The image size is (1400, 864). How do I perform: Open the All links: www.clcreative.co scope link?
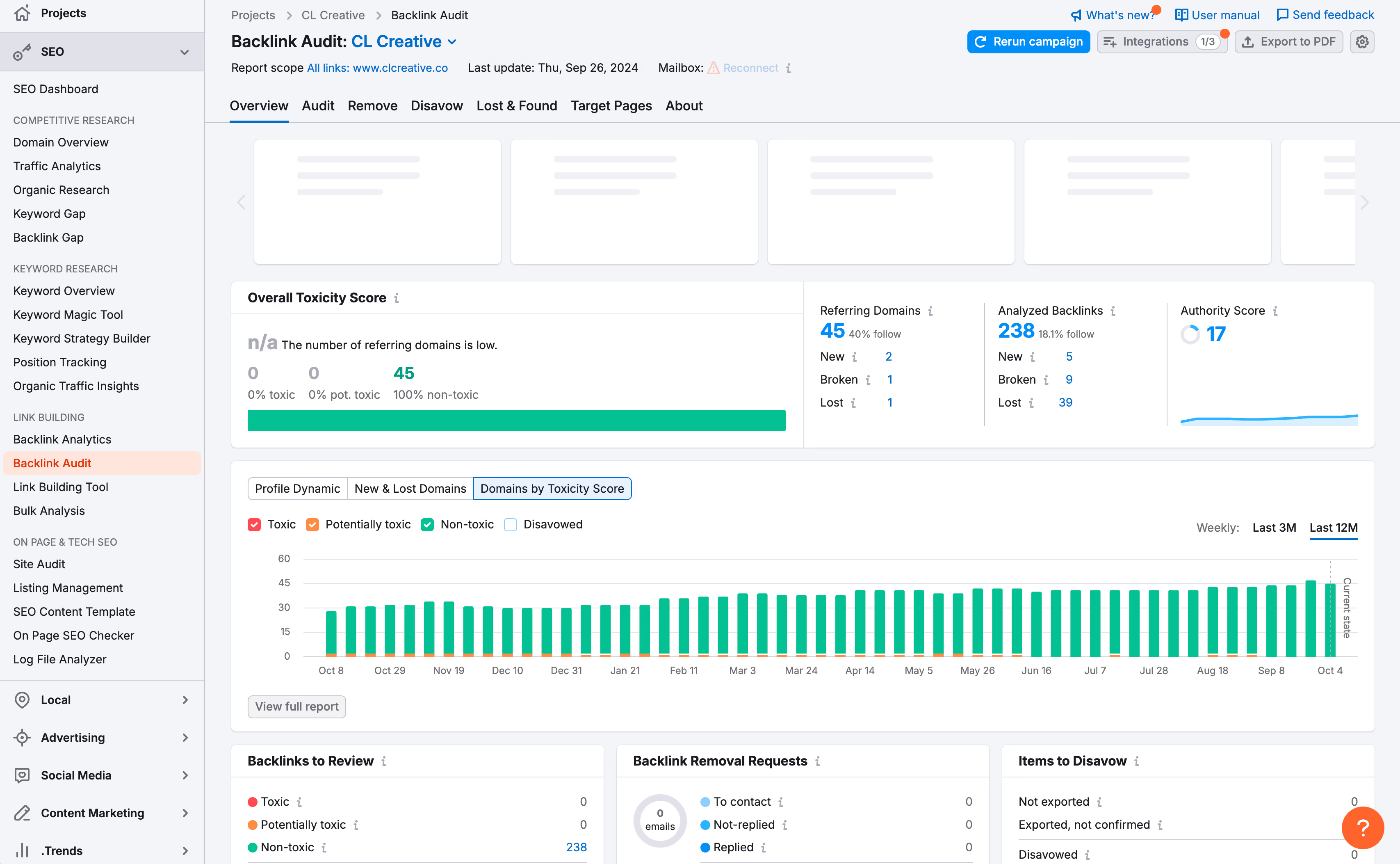378,68
